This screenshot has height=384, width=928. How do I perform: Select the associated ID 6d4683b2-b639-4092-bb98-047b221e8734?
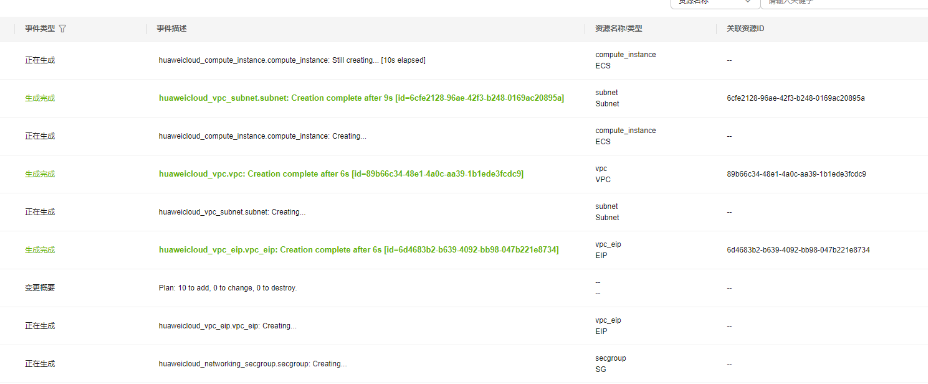798,250
